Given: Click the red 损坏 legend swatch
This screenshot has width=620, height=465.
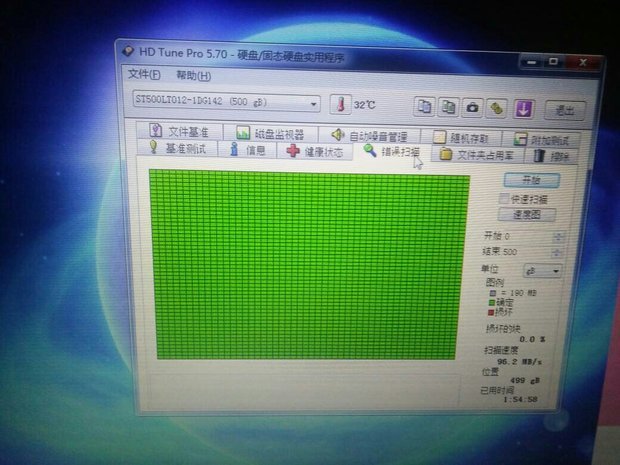Looking at the screenshot, I should point(491,312).
